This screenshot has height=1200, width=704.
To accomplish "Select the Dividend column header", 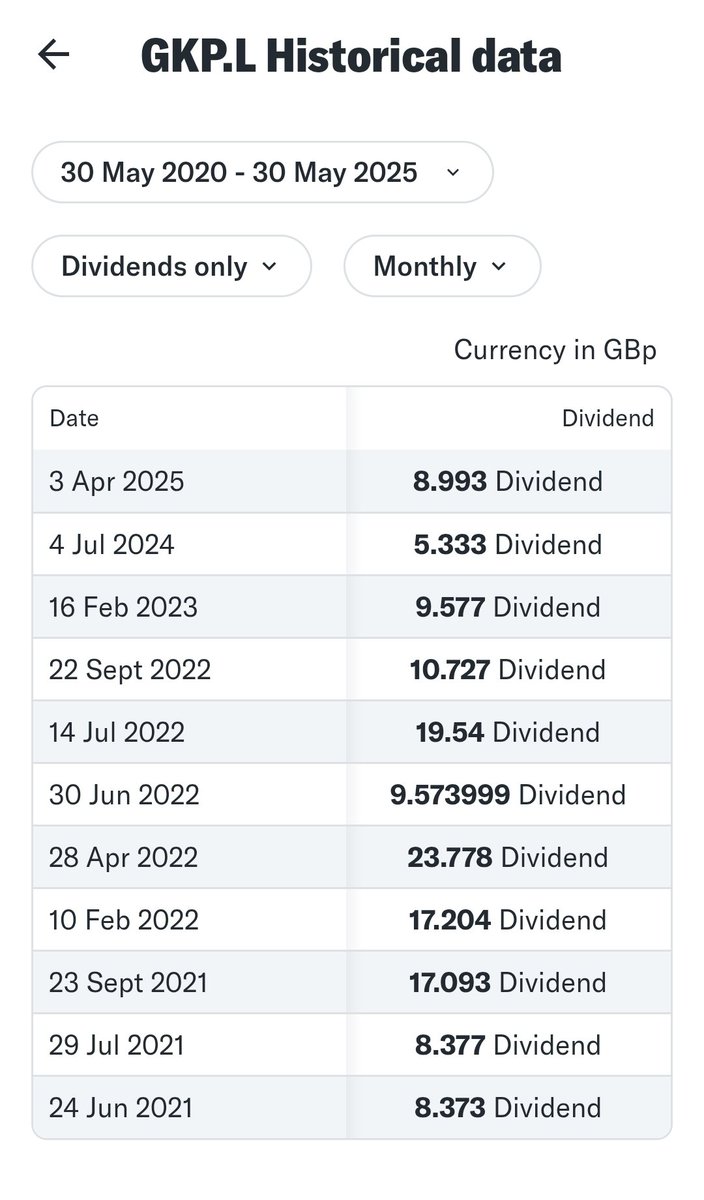I will tap(608, 418).
